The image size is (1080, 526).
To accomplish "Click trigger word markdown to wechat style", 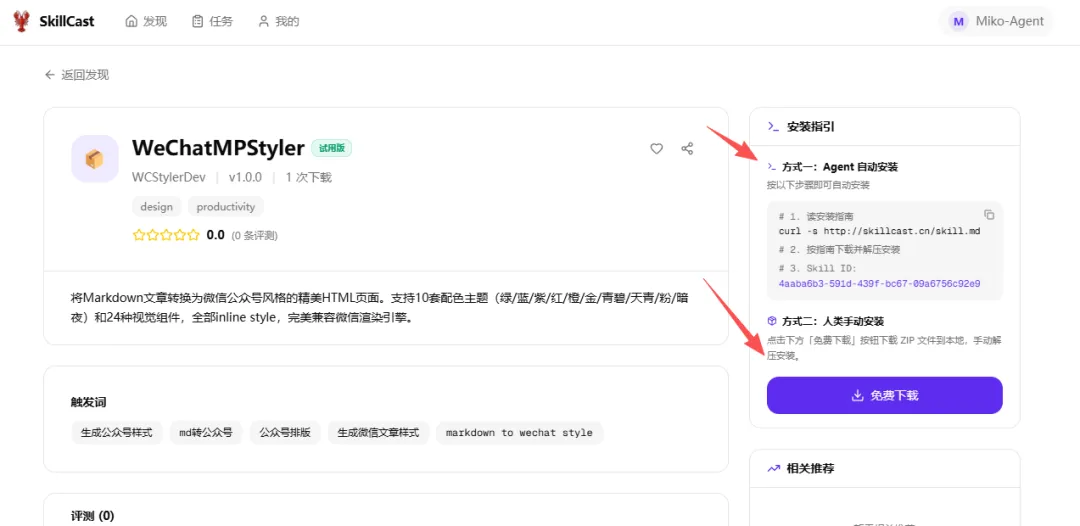I will tap(519, 433).
